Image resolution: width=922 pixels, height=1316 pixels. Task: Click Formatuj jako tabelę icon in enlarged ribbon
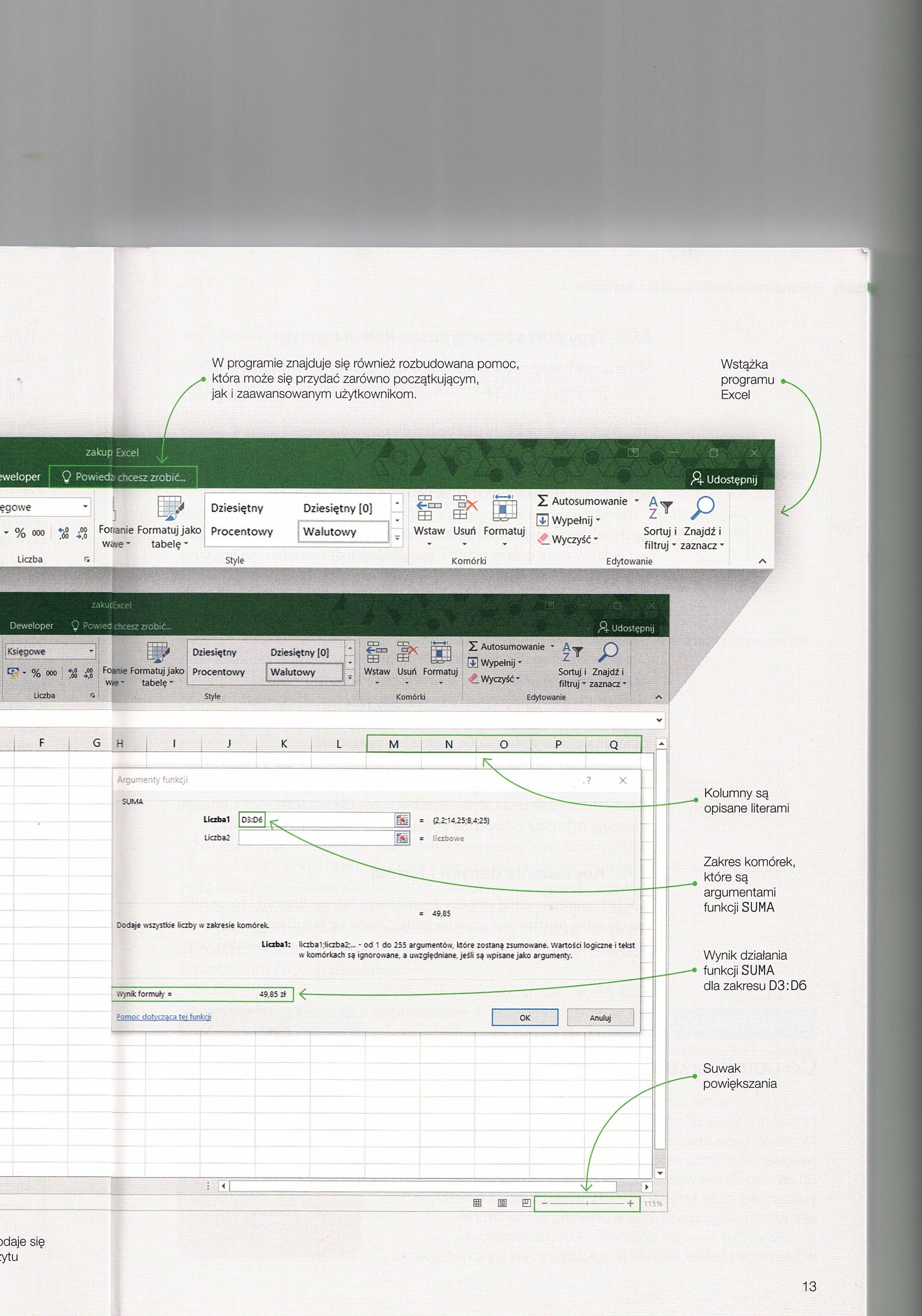[170, 508]
